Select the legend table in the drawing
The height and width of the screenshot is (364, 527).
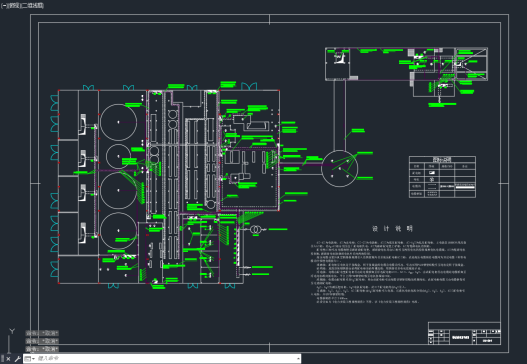pyautogui.click(x=442, y=177)
